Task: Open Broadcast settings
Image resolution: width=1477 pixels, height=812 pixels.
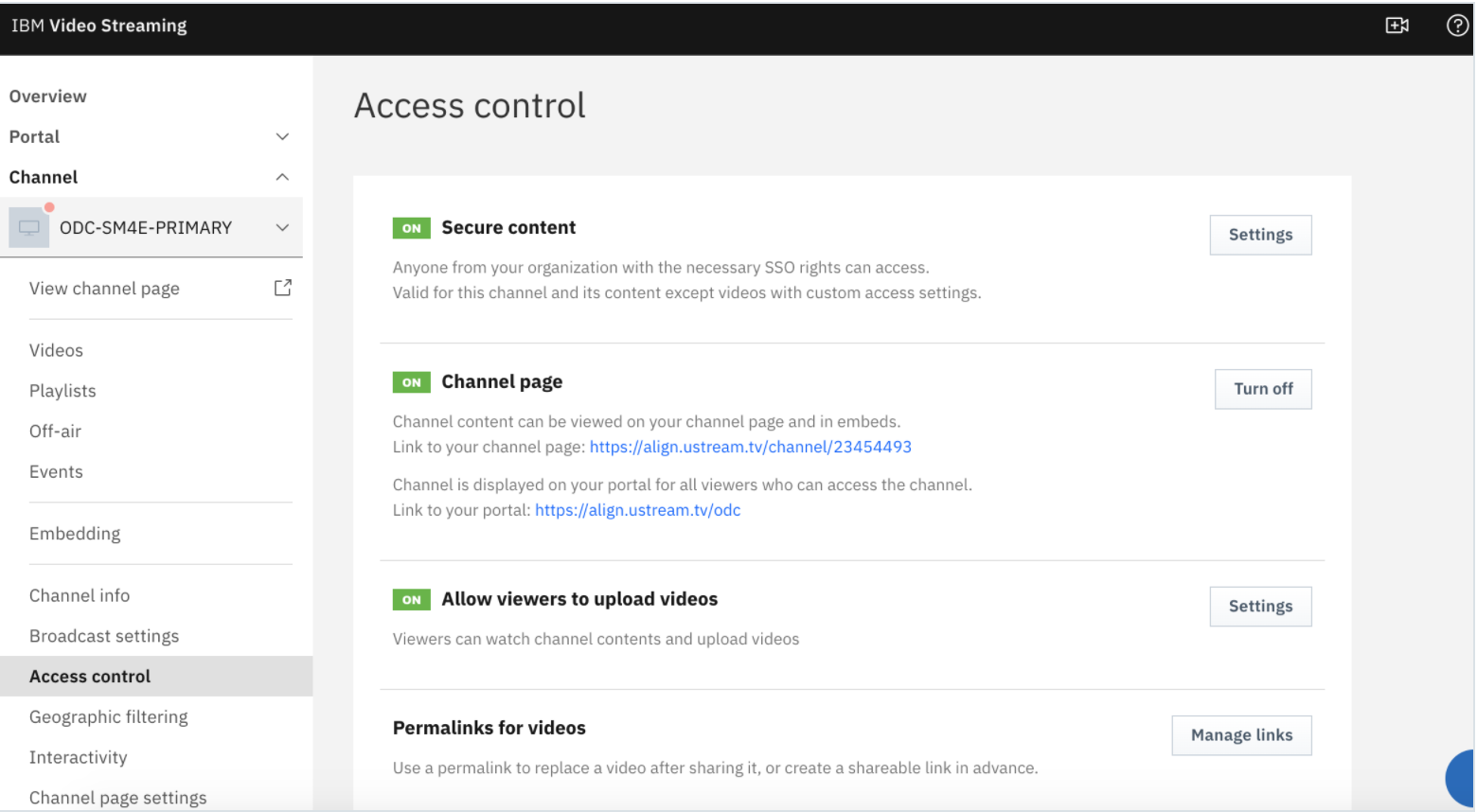Action: (104, 636)
